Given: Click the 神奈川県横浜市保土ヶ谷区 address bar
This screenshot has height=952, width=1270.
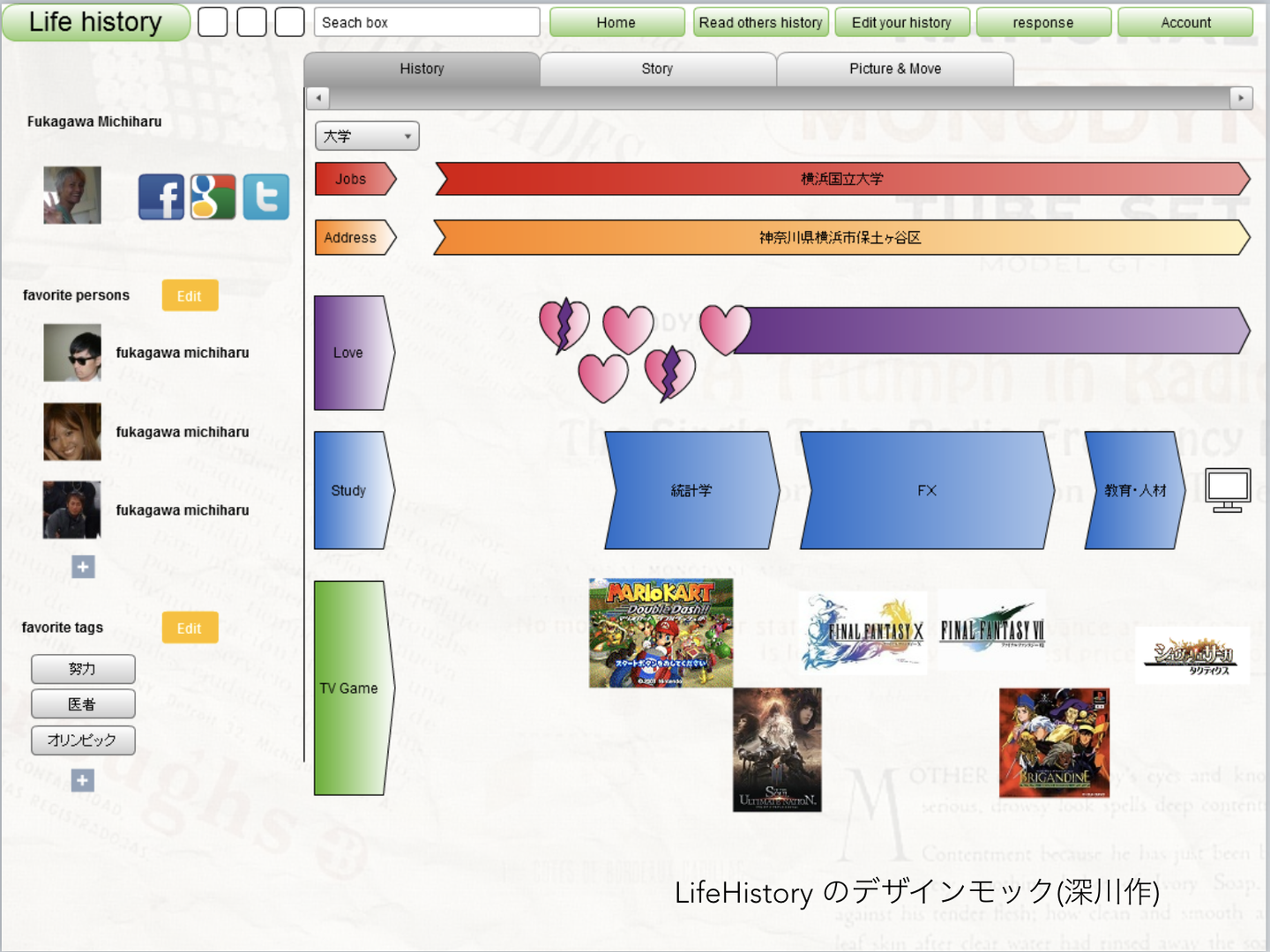Looking at the screenshot, I should tap(841, 237).
